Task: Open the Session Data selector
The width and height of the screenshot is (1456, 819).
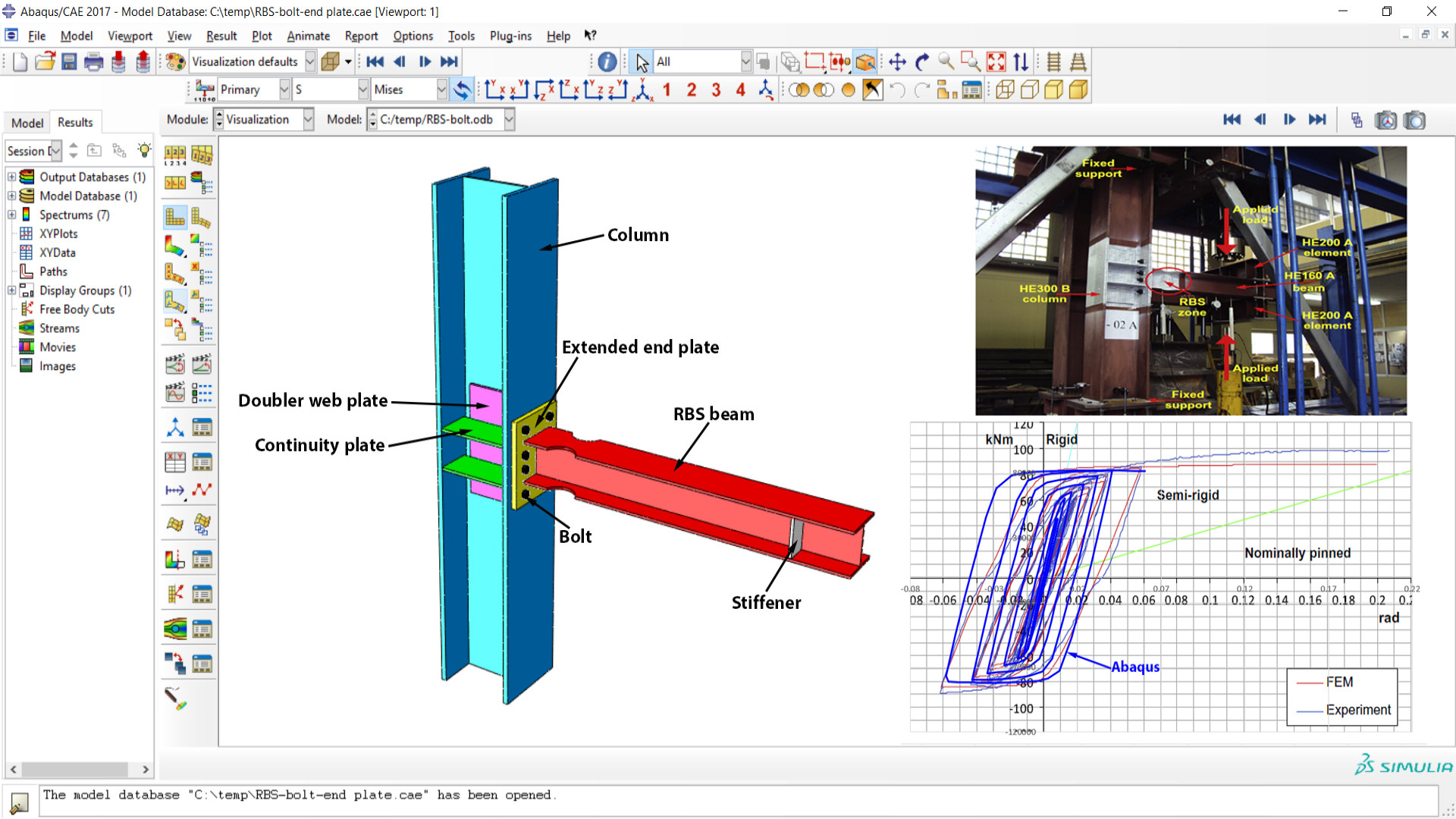Action: tap(33, 151)
